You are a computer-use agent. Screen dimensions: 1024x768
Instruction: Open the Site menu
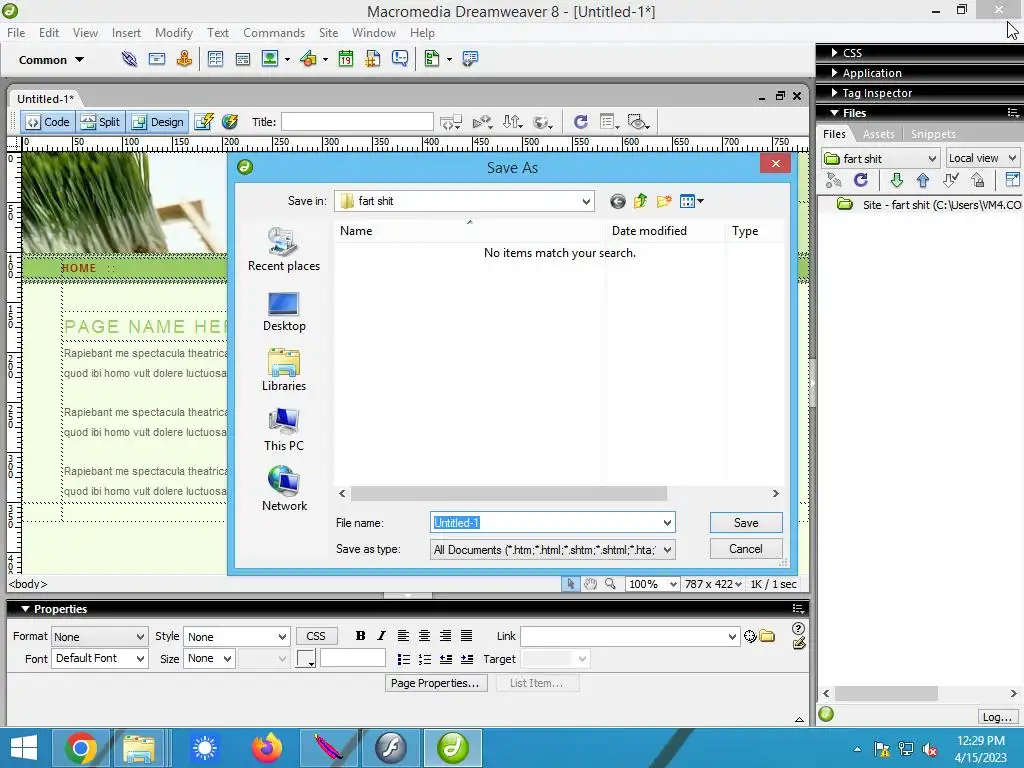coord(328,33)
